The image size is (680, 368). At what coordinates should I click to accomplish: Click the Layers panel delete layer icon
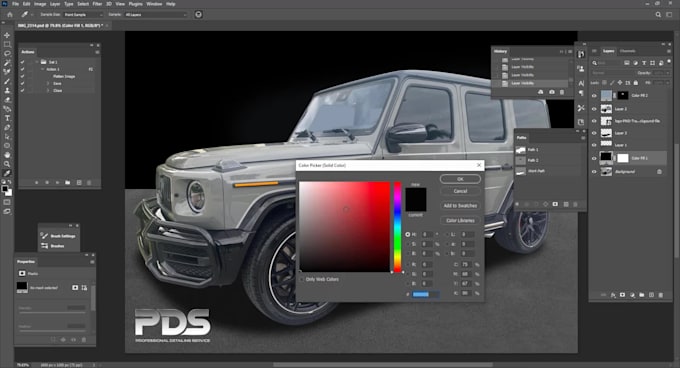(661, 295)
